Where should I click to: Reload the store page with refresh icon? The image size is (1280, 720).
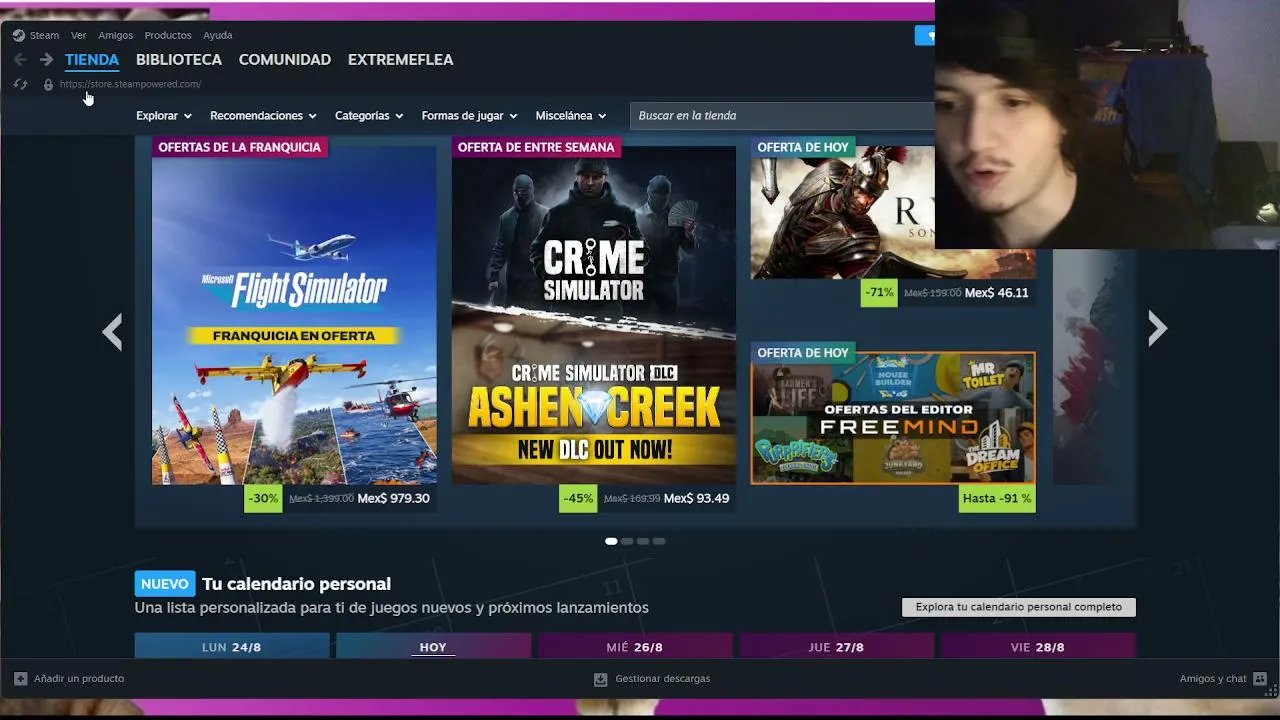20,84
